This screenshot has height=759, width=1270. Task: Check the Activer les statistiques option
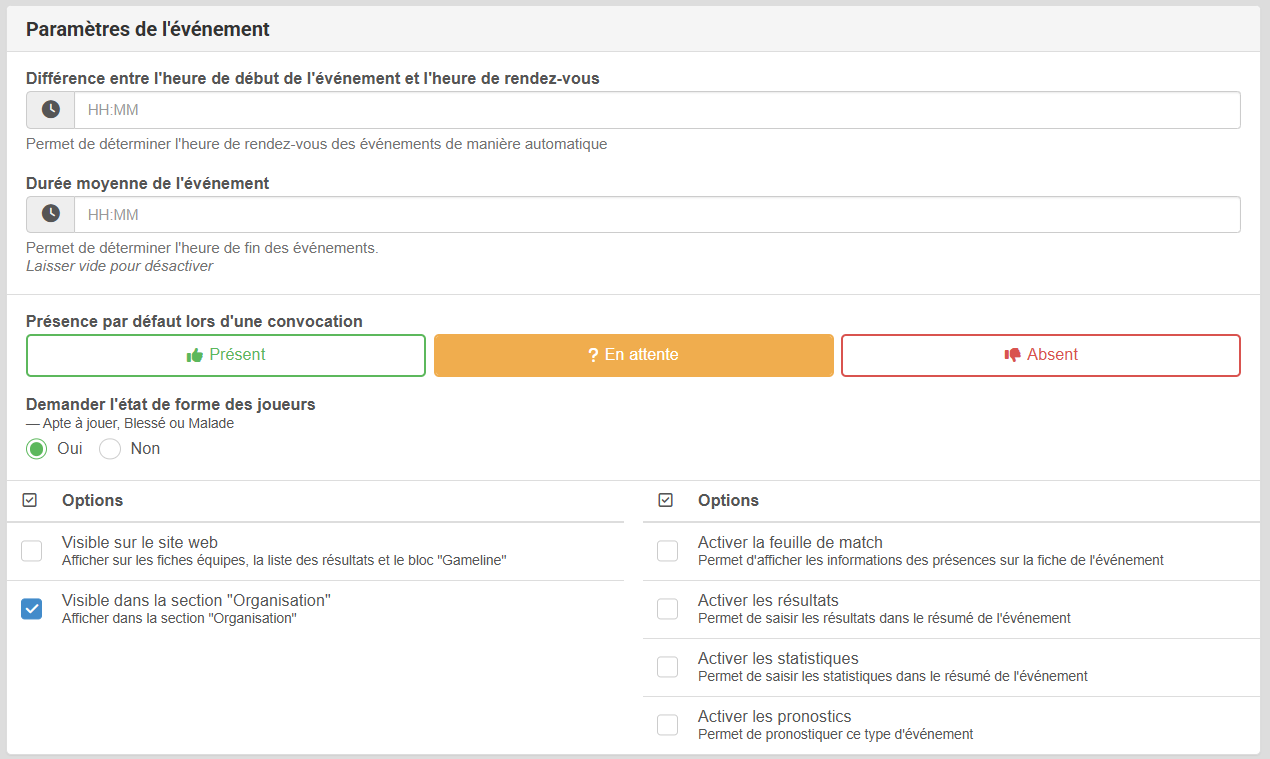tap(667, 667)
